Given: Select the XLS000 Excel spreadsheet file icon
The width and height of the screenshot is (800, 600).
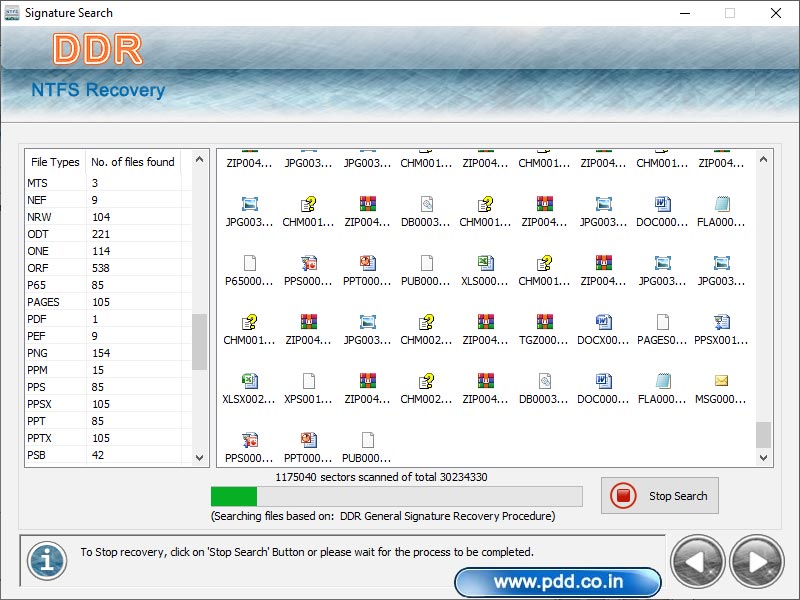Looking at the screenshot, I should point(484,268).
